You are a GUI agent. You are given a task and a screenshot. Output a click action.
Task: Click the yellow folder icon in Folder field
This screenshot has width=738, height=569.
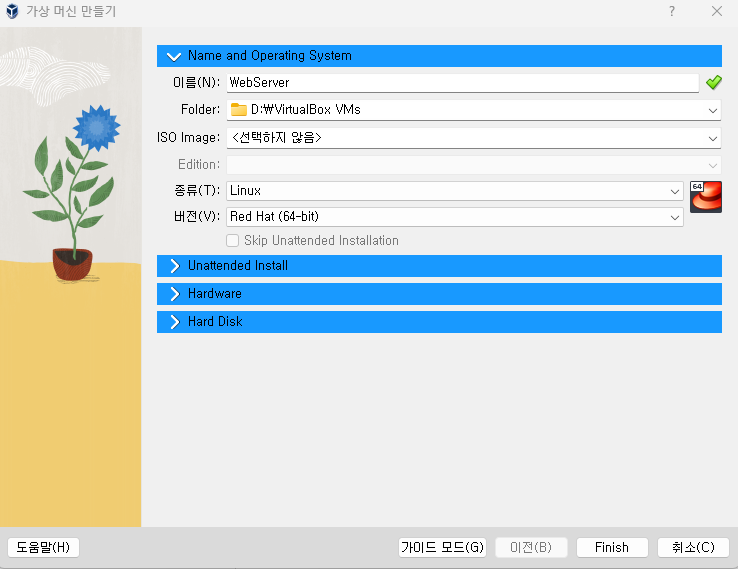239,110
